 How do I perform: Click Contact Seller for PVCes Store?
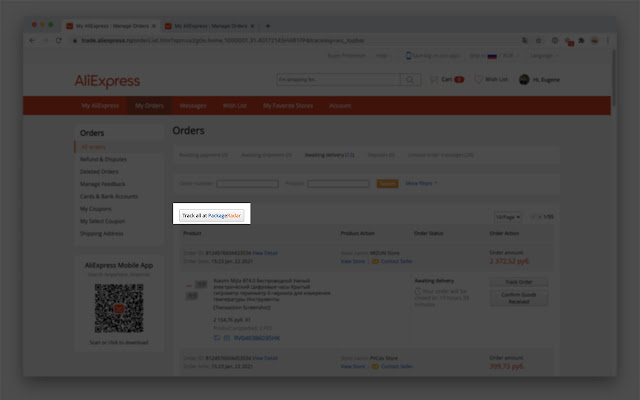coord(396,366)
